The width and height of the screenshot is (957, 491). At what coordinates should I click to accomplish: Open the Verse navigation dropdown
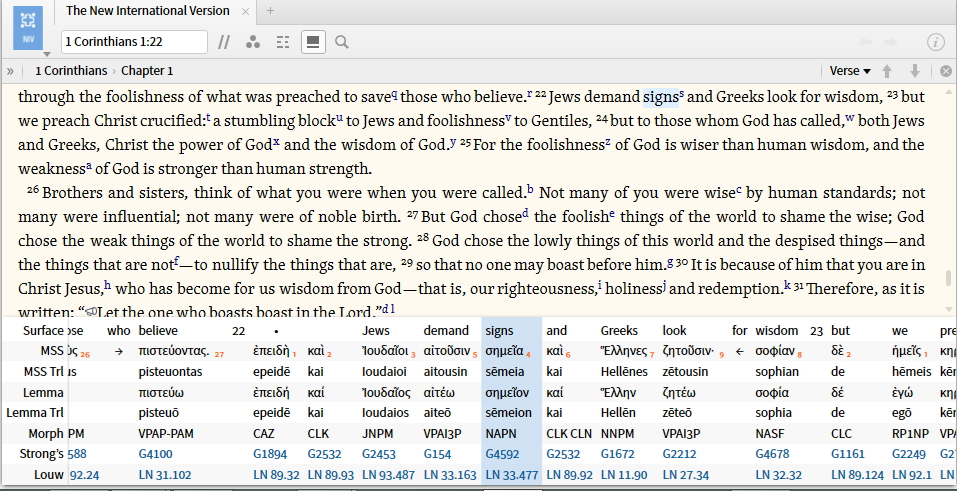click(x=850, y=71)
